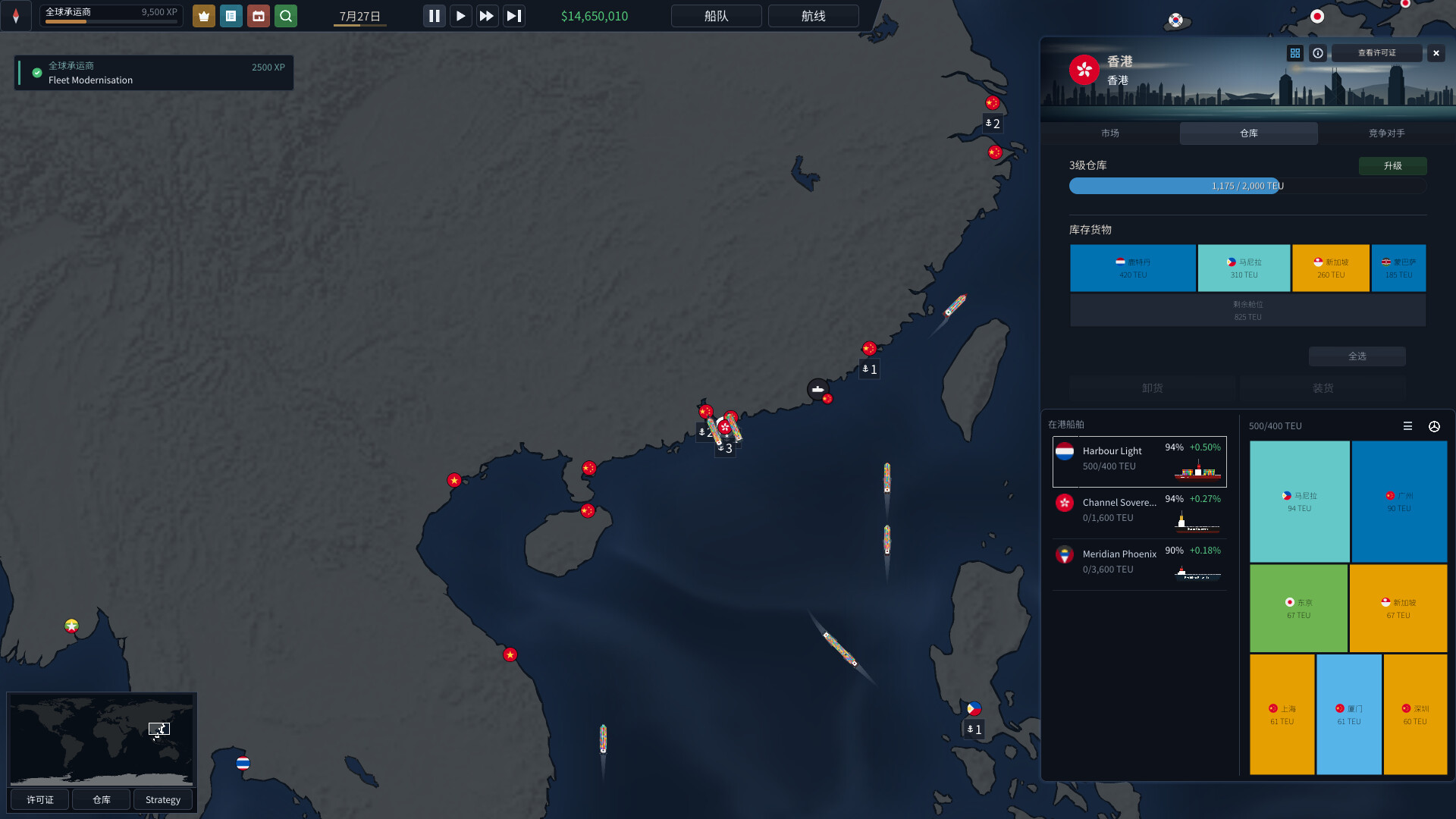1456x819 pixels.
Task: Click the world minimap thumbnail
Action: (102, 740)
